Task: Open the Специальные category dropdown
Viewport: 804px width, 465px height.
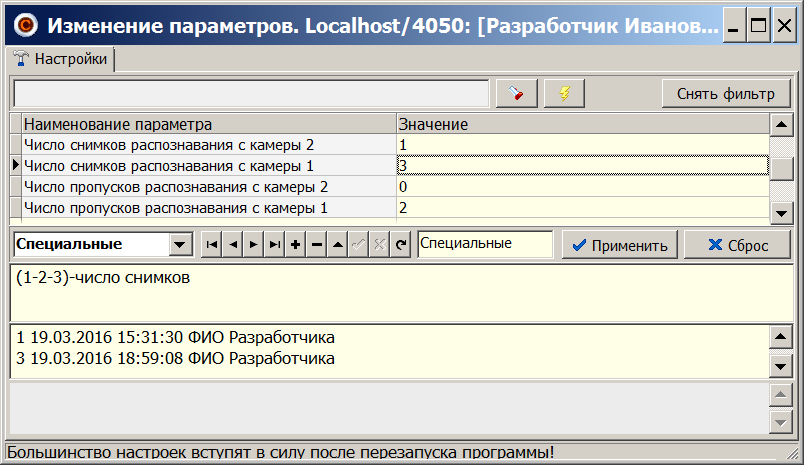Action: (x=180, y=245)
